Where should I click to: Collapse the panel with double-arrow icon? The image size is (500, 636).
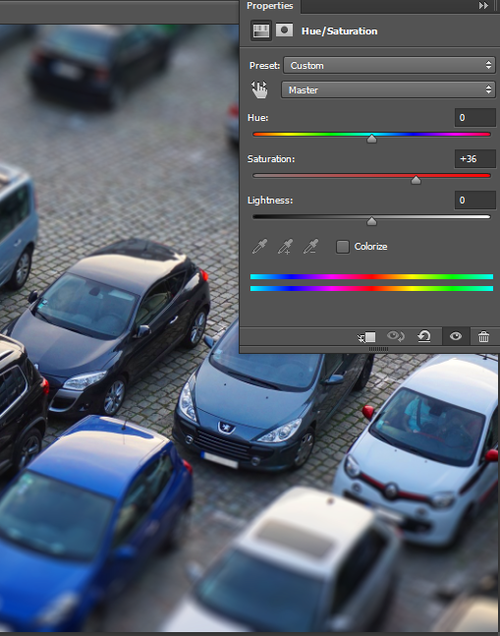coord(483,6)
